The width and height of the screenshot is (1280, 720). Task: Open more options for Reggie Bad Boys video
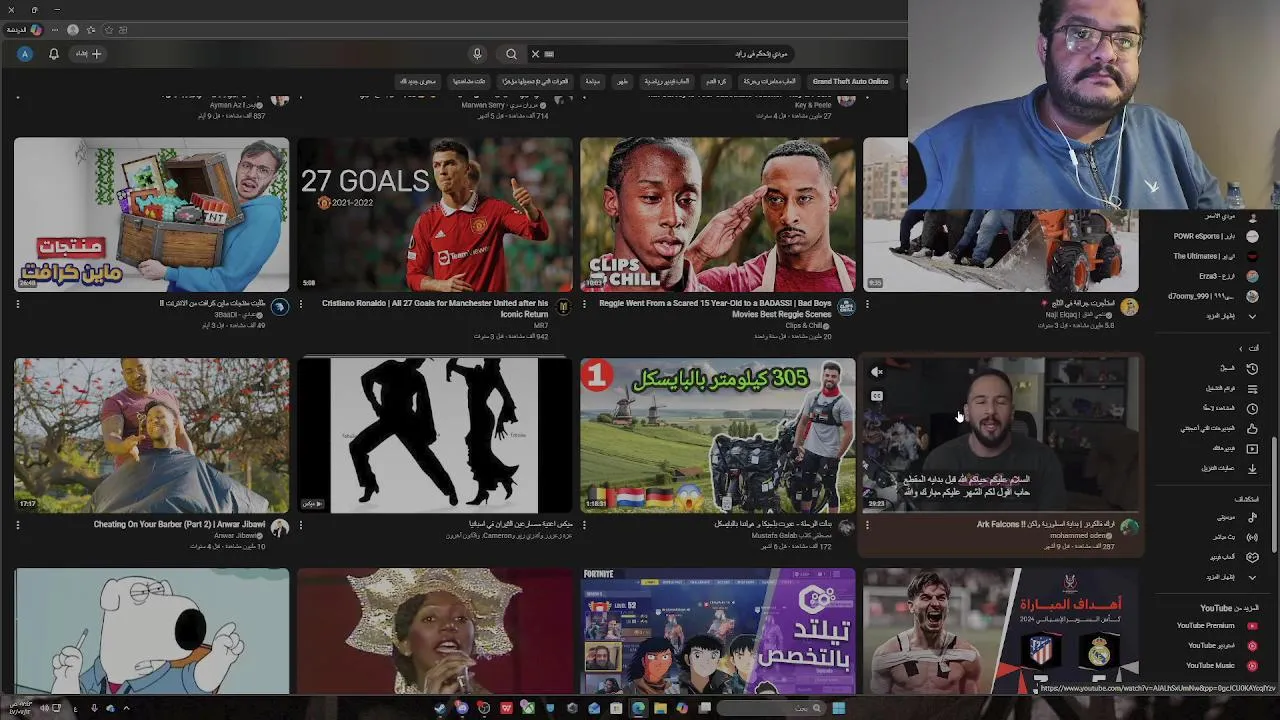click(584, 304)
